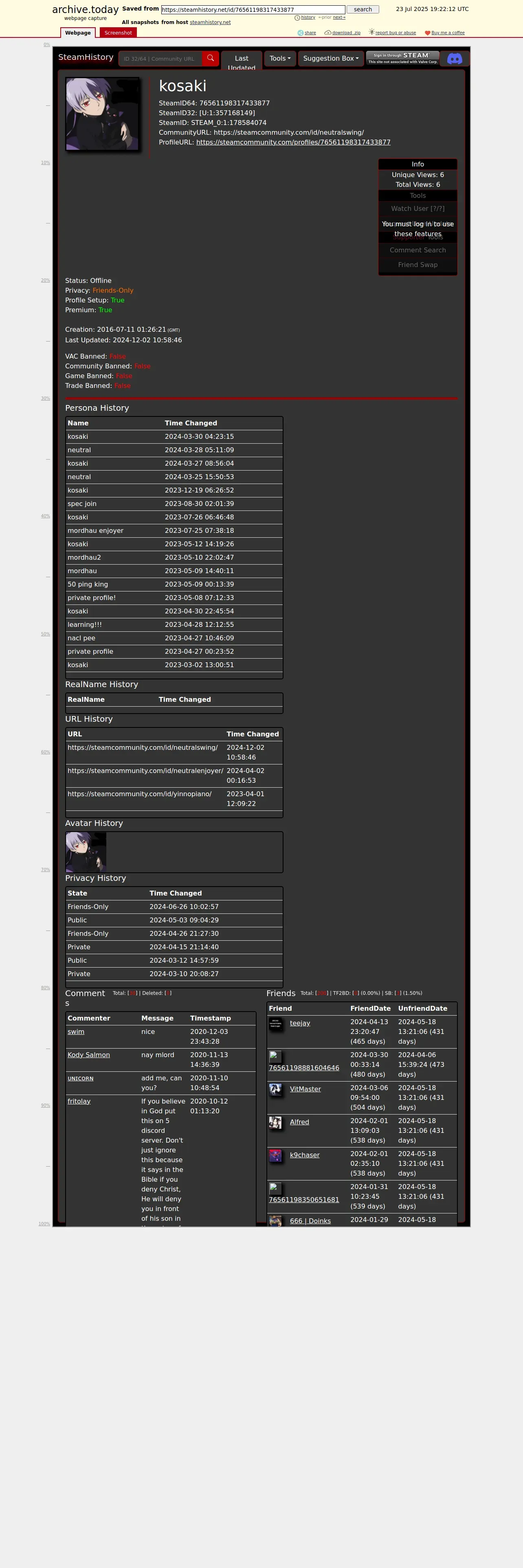Click the report bug icon
Viewport: 523px width, 1568px height.
[371, 32]
